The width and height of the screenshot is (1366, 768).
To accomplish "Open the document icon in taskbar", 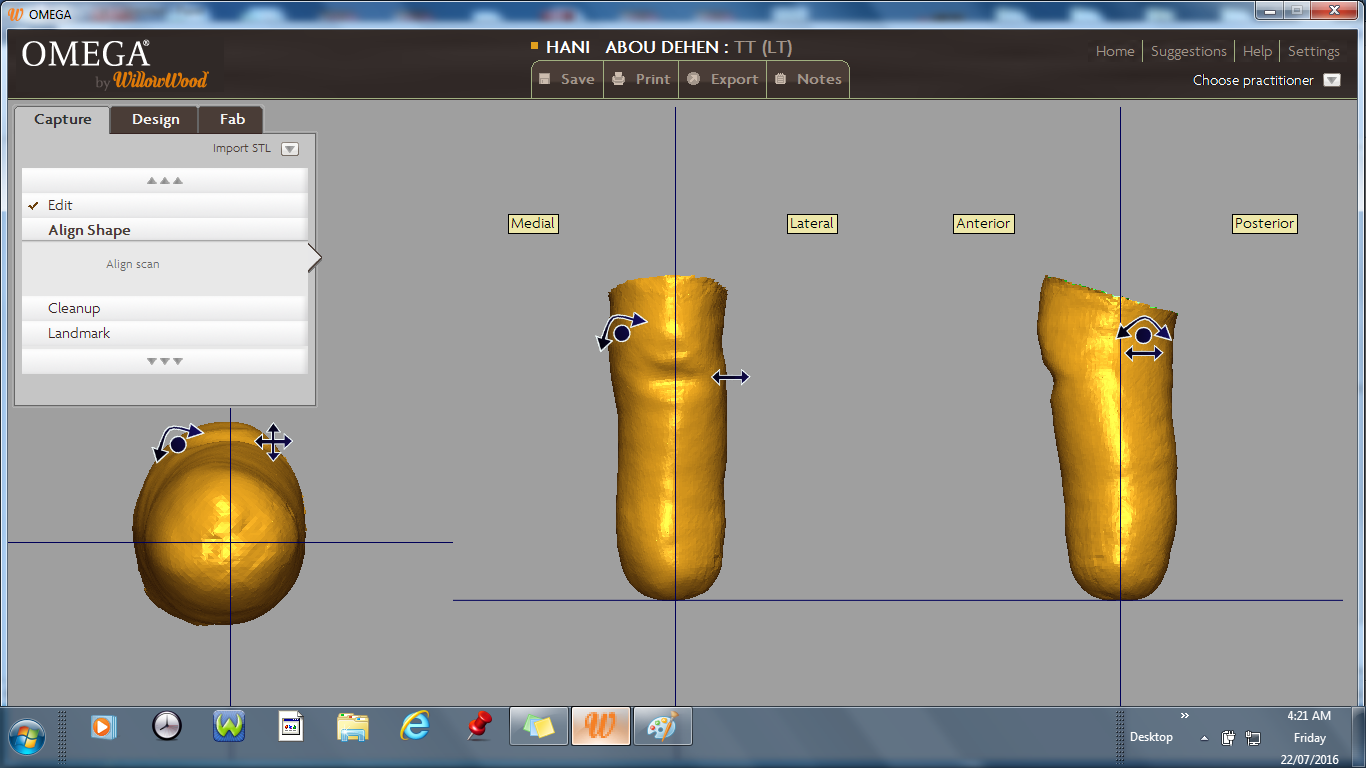I will pyautogui.click(x=290, y=726).
